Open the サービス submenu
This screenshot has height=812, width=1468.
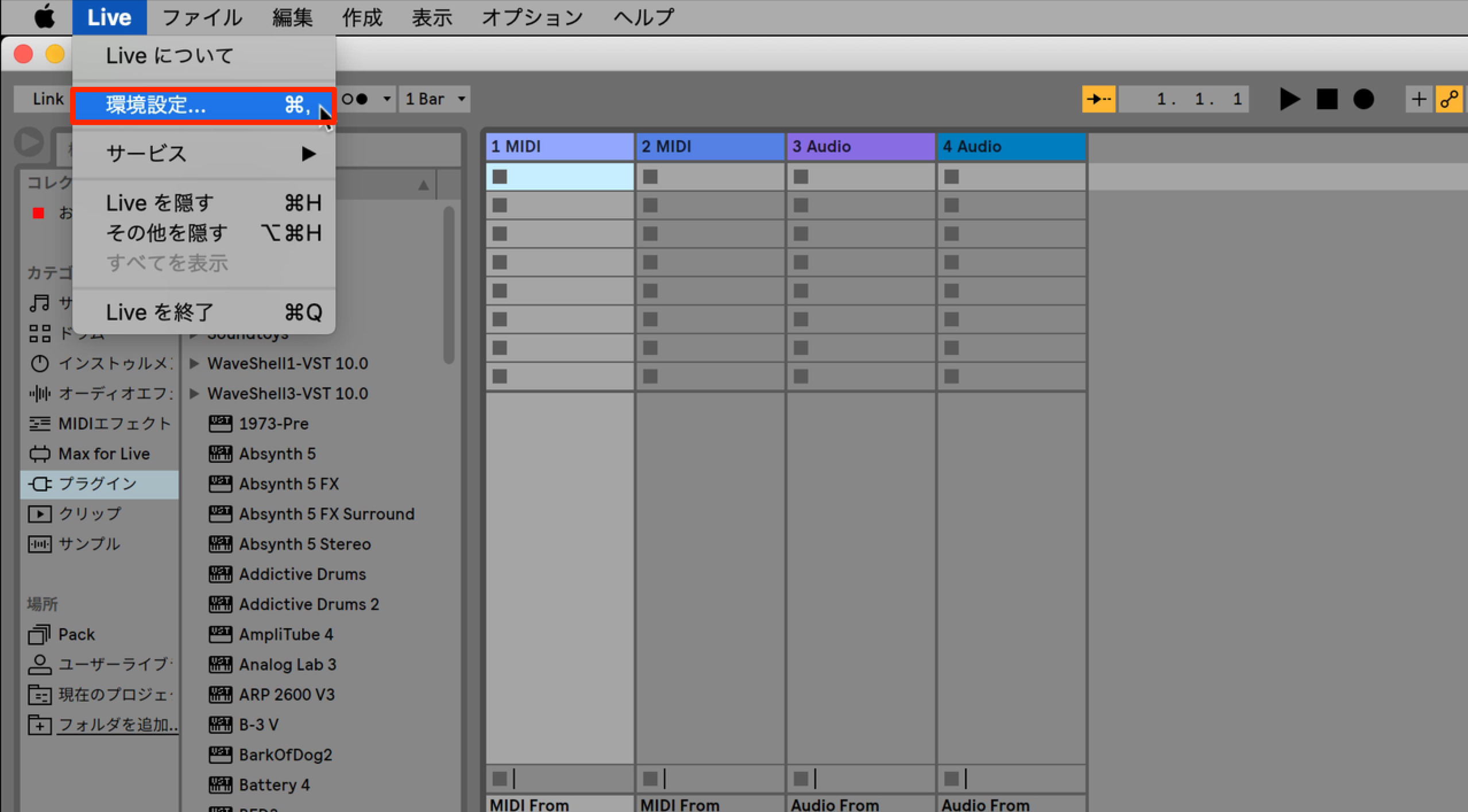(204, 154)
